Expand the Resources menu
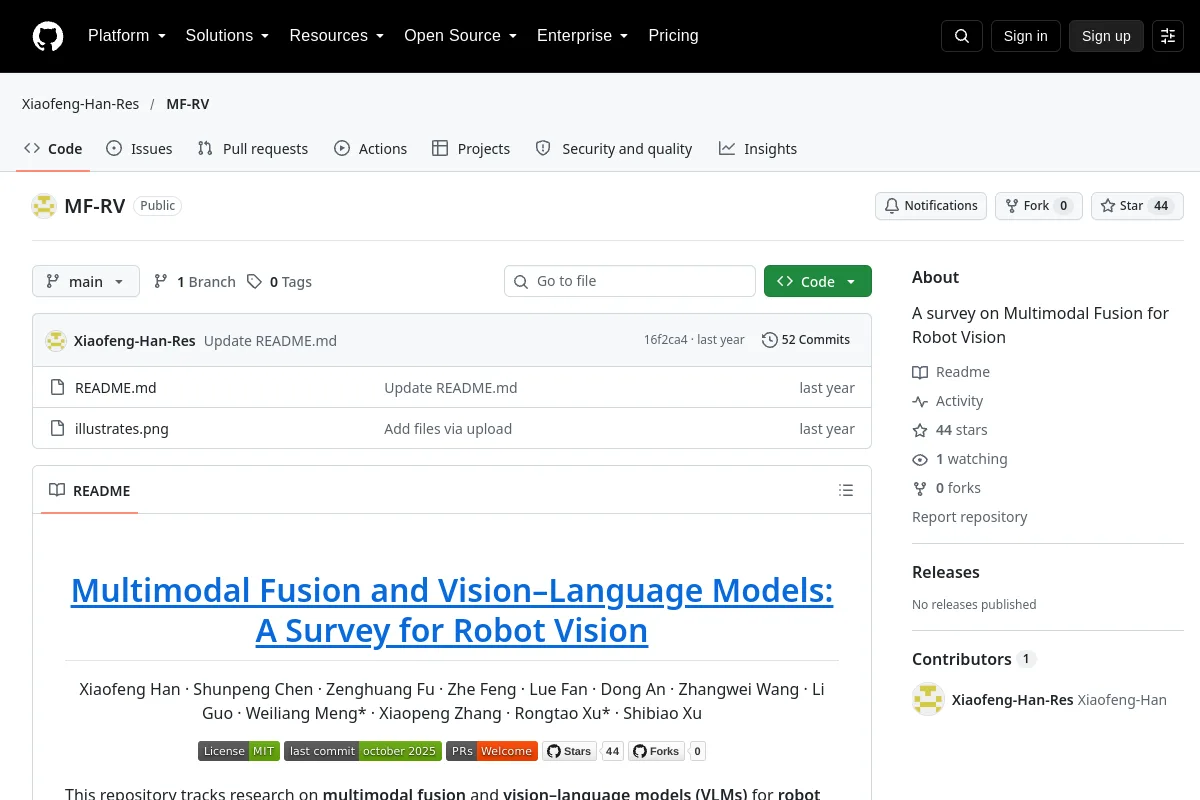The width and height of the screenshot is (1200, 800). tap(337, 36)
